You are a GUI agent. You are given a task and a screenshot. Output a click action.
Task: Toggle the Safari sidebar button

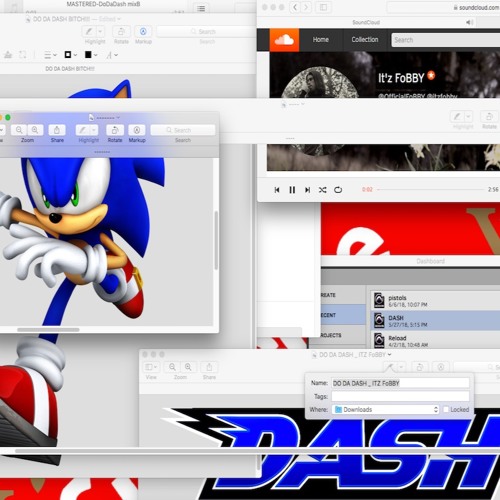click(323, 7)
